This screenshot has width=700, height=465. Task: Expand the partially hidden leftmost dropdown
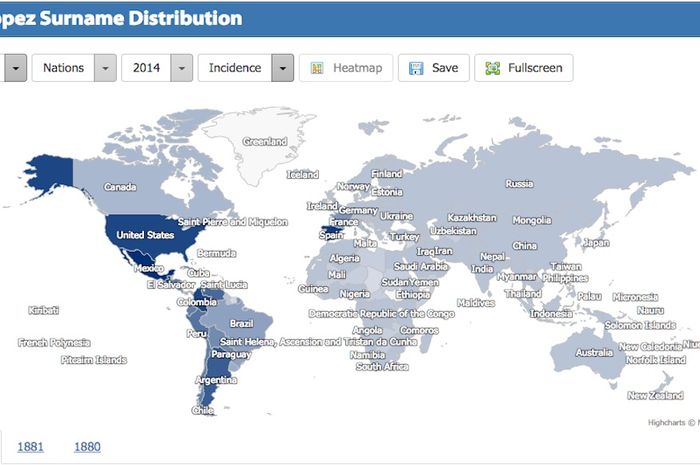[x=15, y=68]
